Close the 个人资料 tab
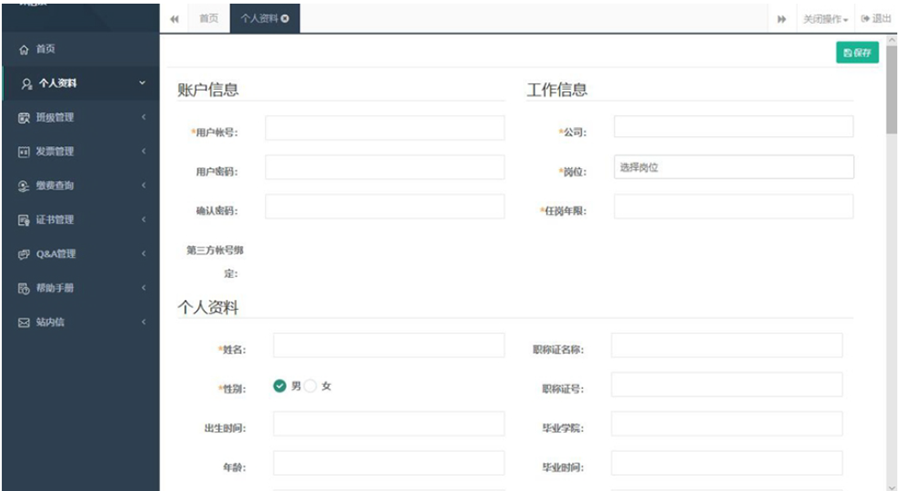The image size is (900, 491). coord(286,18)
